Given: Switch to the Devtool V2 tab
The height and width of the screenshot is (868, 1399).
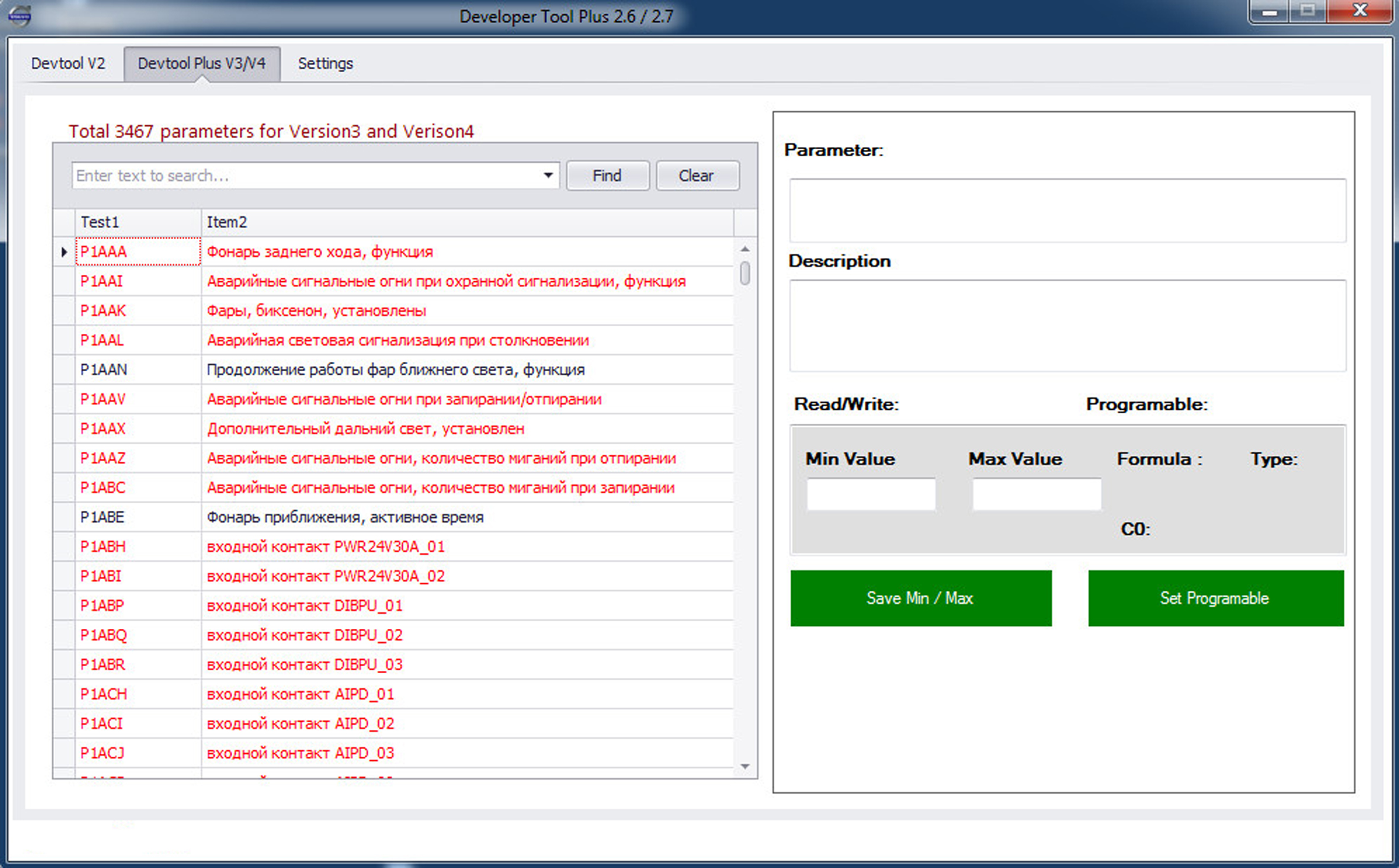Looking at the screenshot, I should (x=68, y=63).
